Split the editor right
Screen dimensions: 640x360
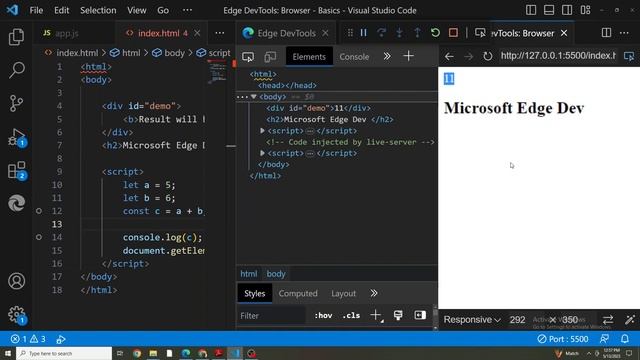pos(606,33)
